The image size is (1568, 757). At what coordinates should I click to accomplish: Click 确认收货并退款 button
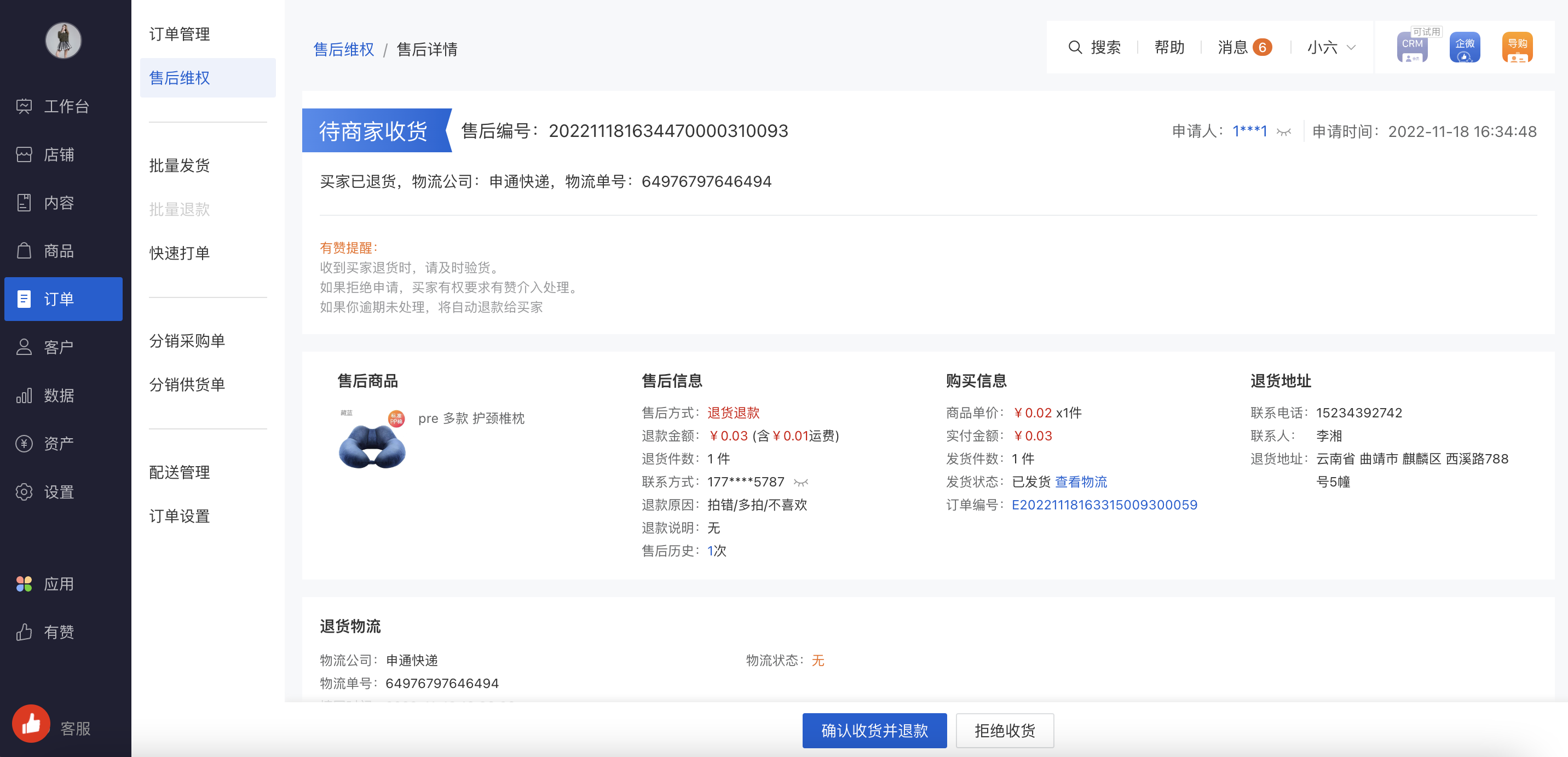click(874, 731)
